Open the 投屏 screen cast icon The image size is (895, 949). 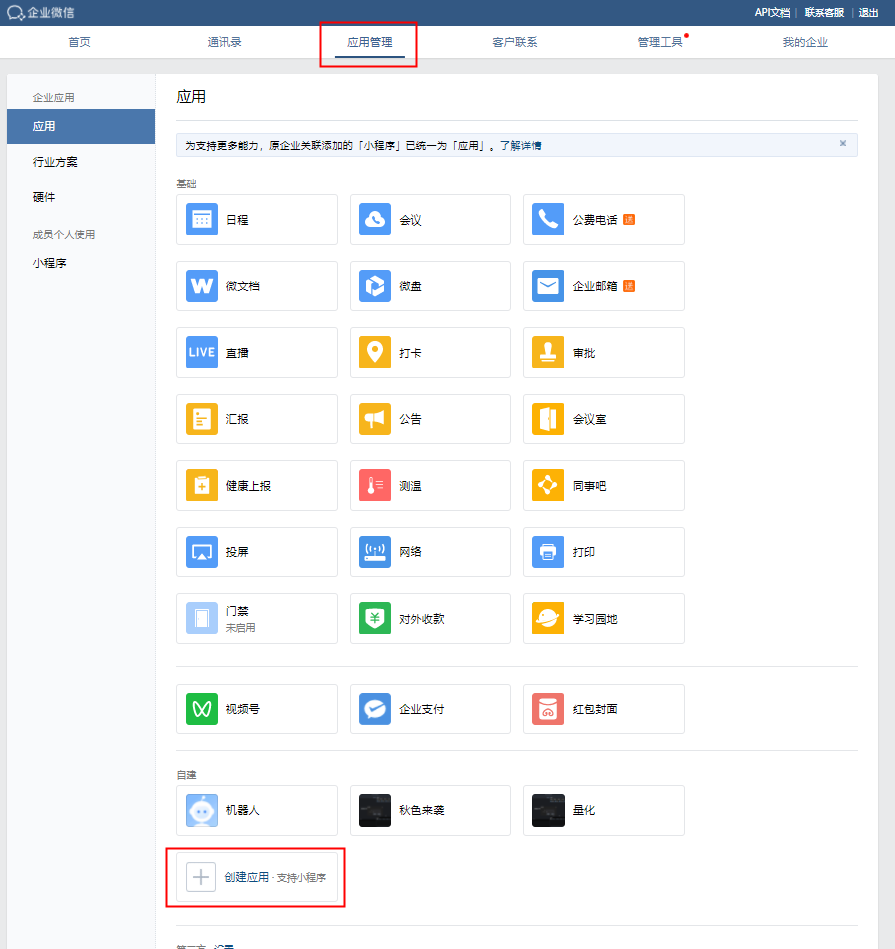(x=202, y=552)
